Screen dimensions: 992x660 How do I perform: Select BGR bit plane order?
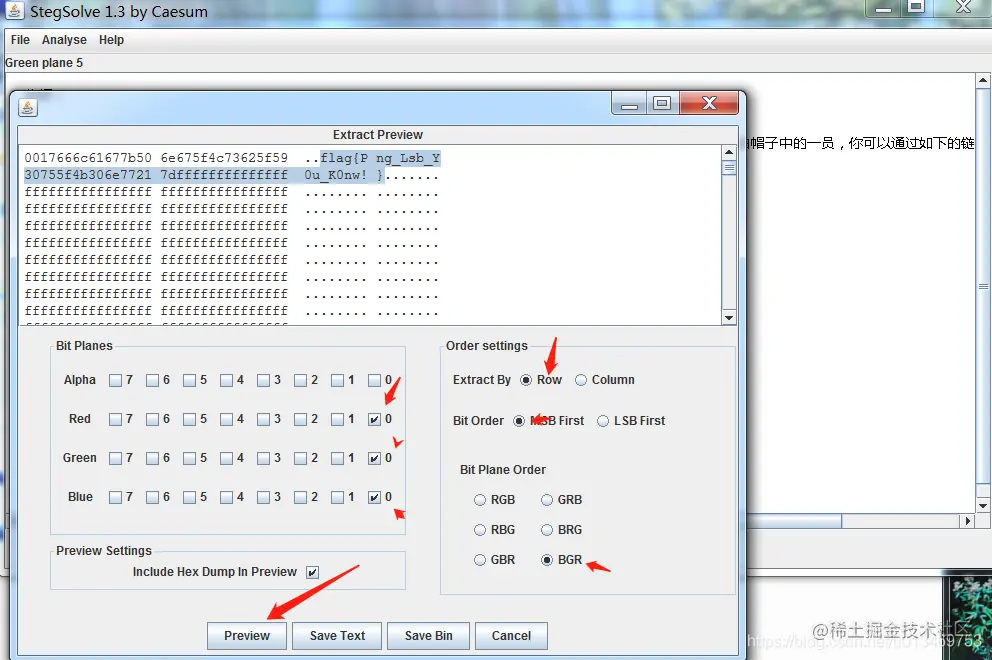click(547, 560)
